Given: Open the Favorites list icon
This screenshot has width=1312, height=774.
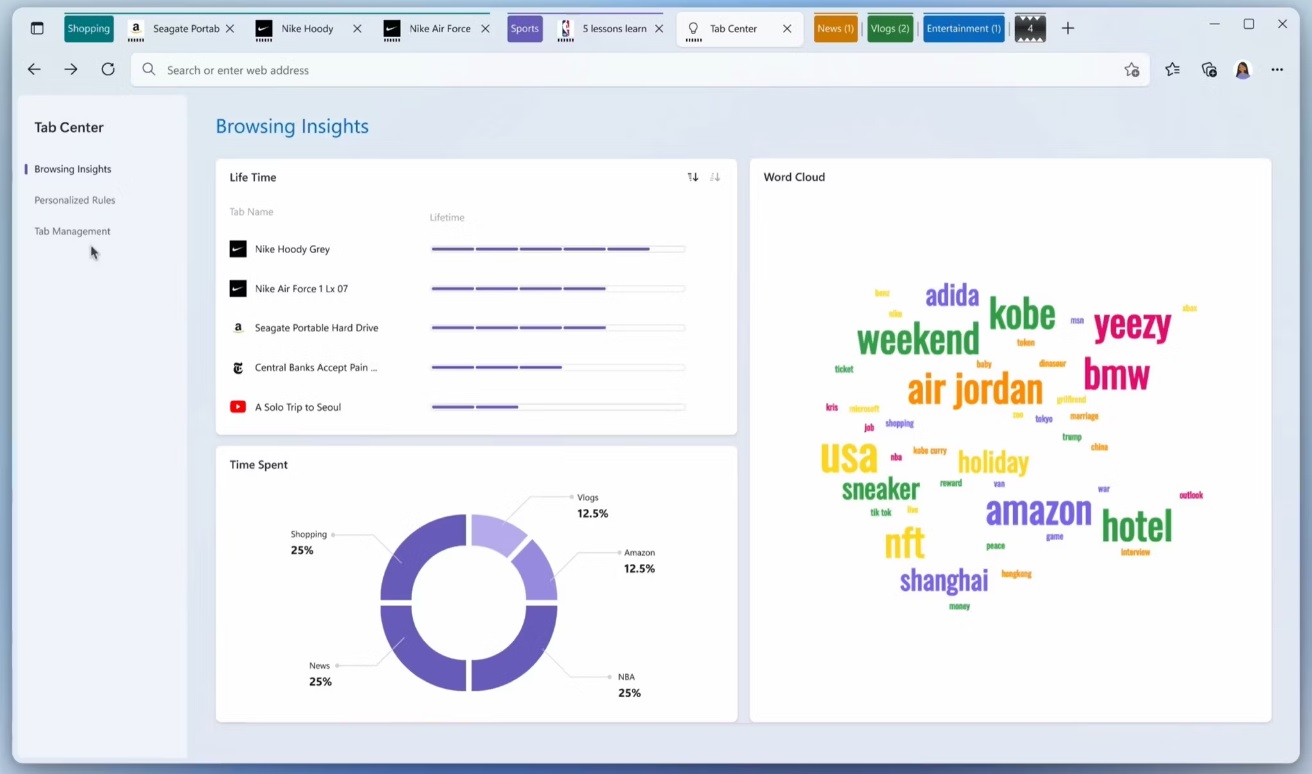Looking at the screenshot, I should click(1172, 70).
